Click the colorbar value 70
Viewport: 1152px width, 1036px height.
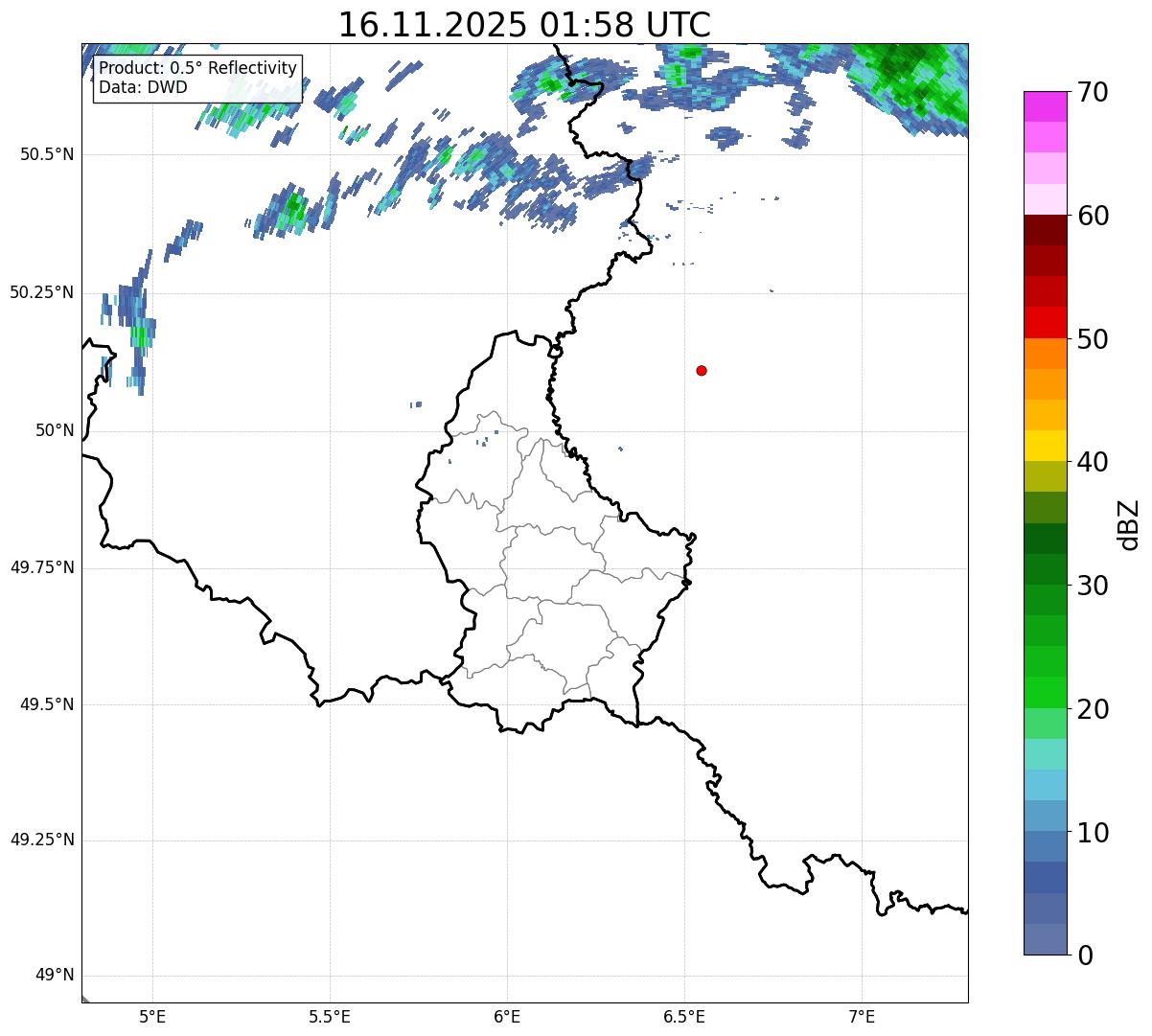pos(1093,92)
